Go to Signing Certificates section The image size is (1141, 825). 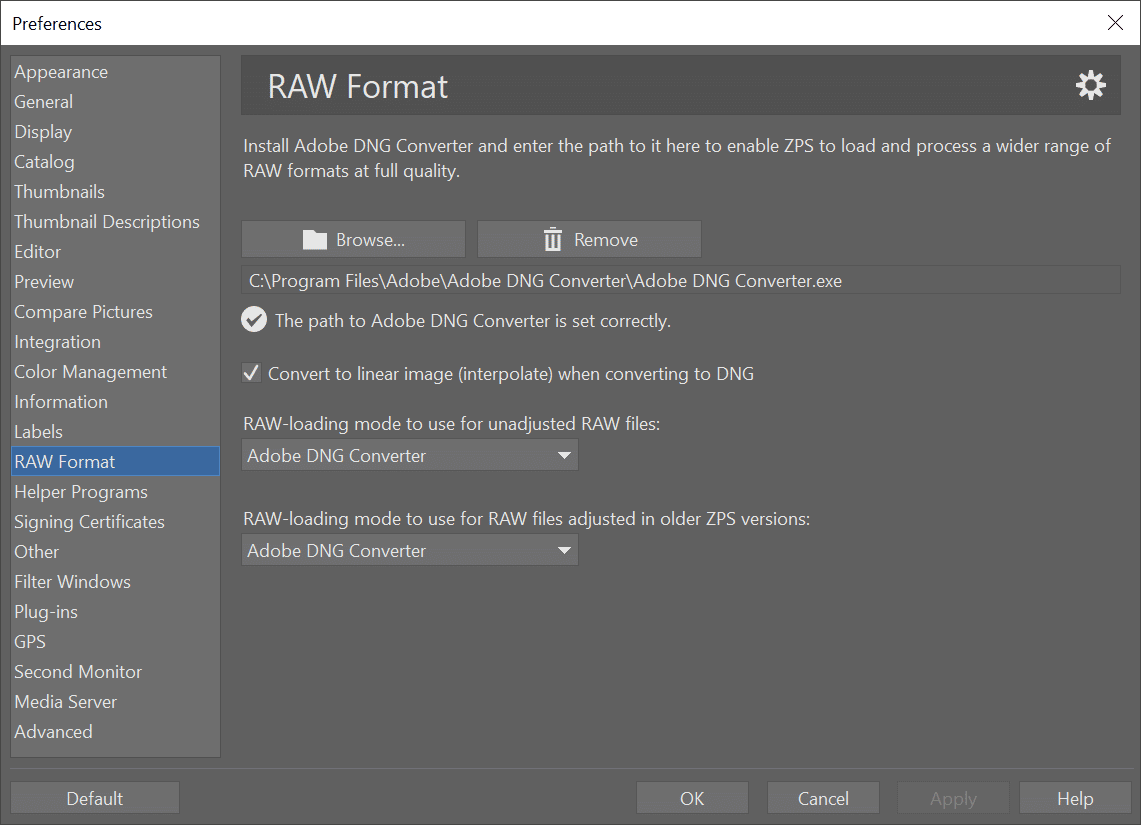[x=115, y=522]
